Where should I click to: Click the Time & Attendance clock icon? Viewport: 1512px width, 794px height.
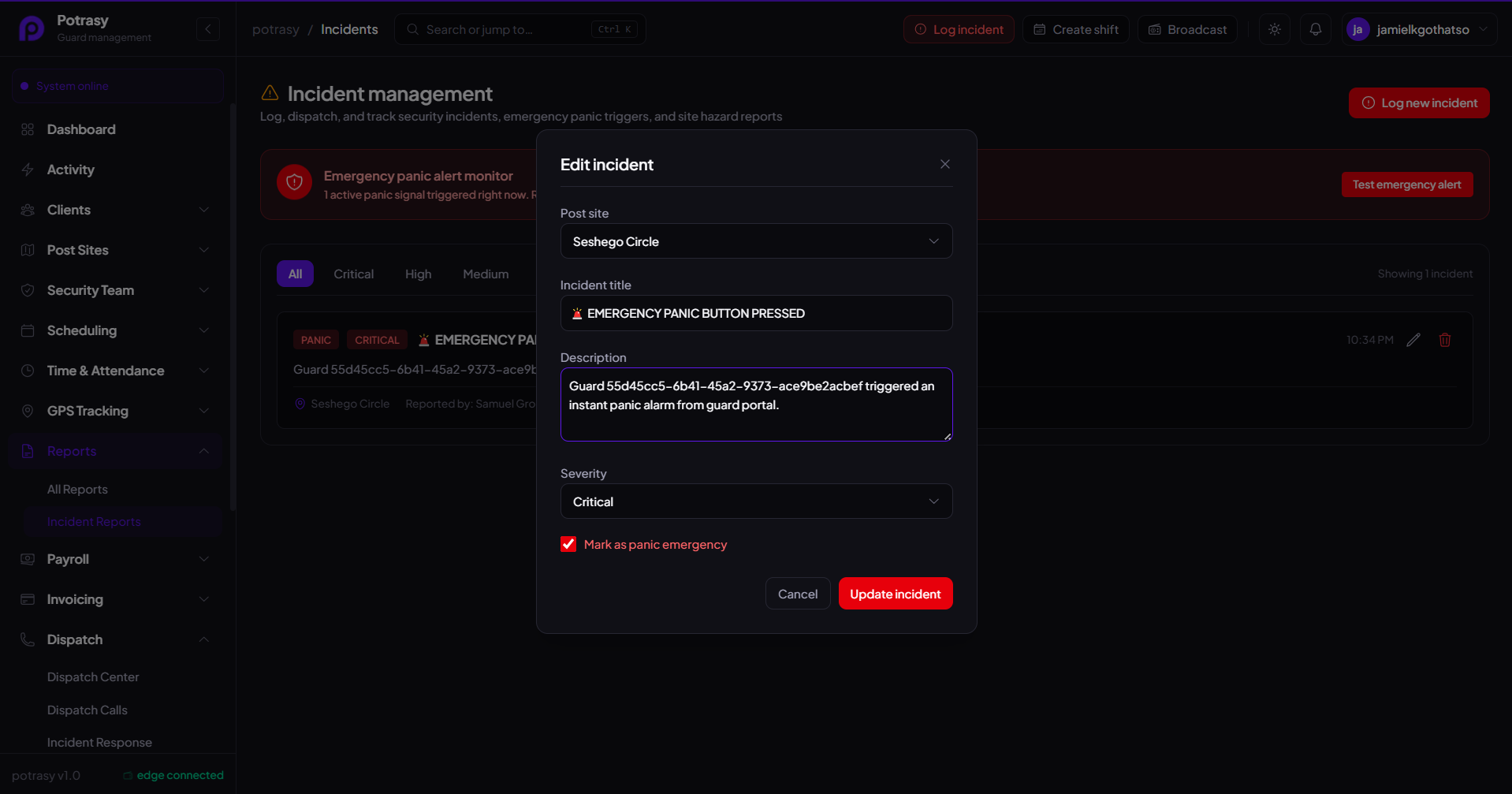28,371
